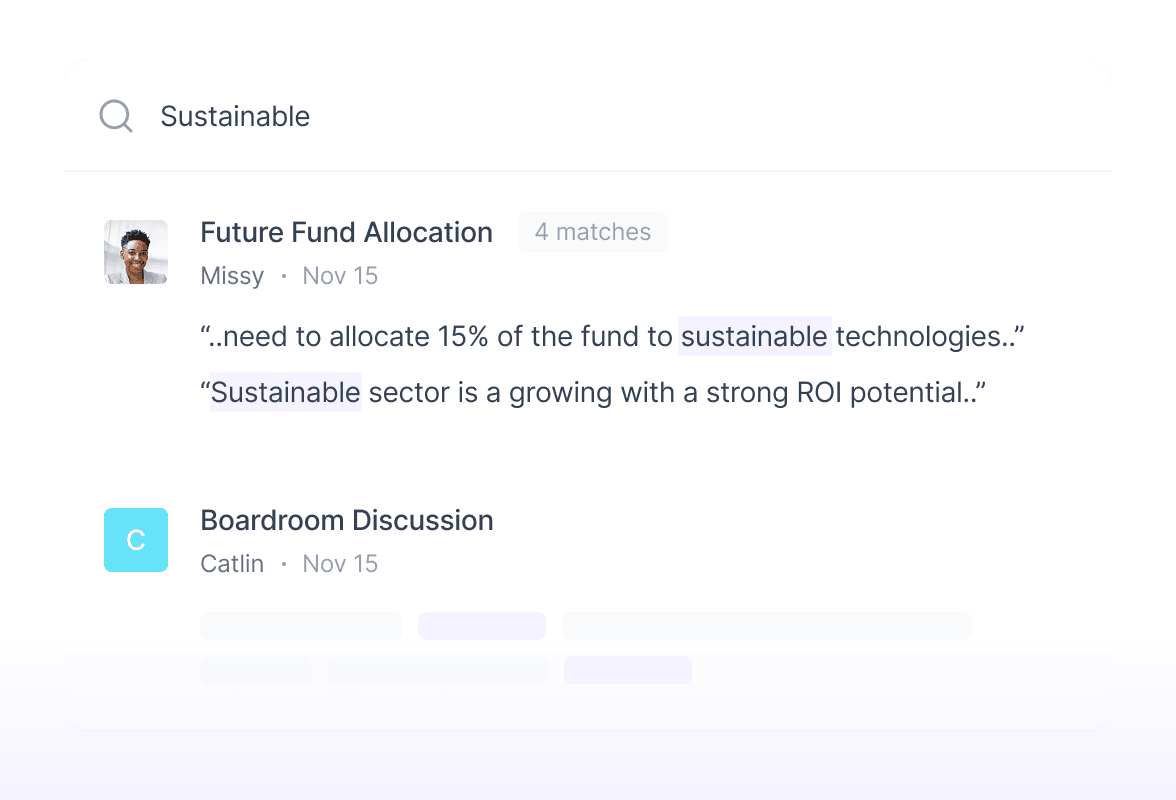Click leftmost gray placeholder in upper skeleton row
Viewport: 1176px width, 800px height.
point(300,626)
